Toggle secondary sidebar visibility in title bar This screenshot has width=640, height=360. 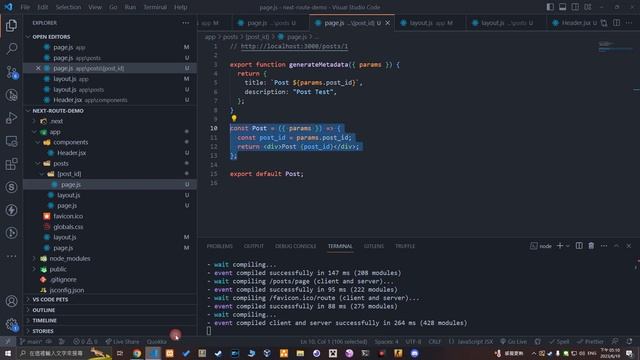(x=575, y=7)
